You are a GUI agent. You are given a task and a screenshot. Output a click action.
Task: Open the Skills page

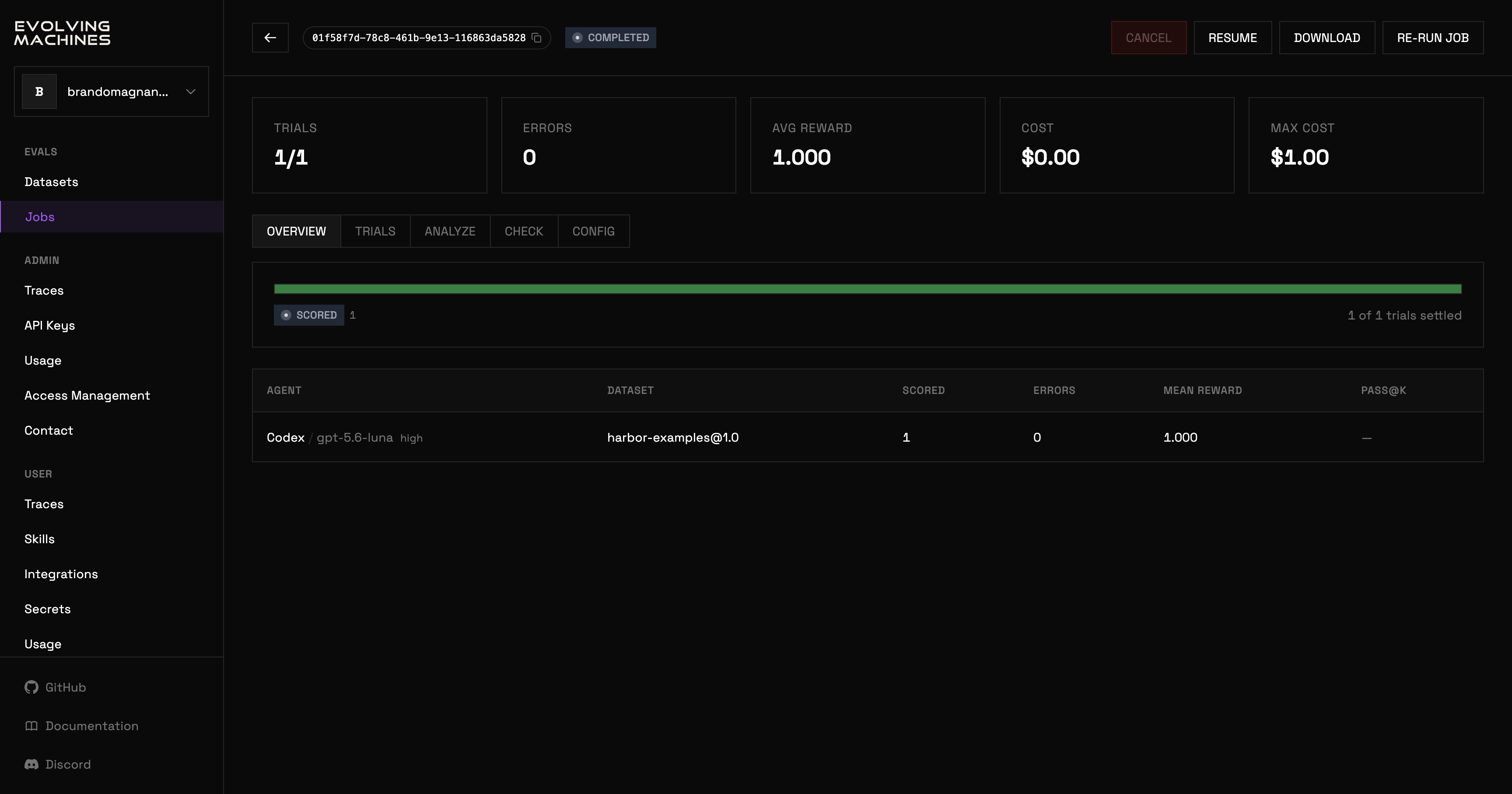[112, 539]
